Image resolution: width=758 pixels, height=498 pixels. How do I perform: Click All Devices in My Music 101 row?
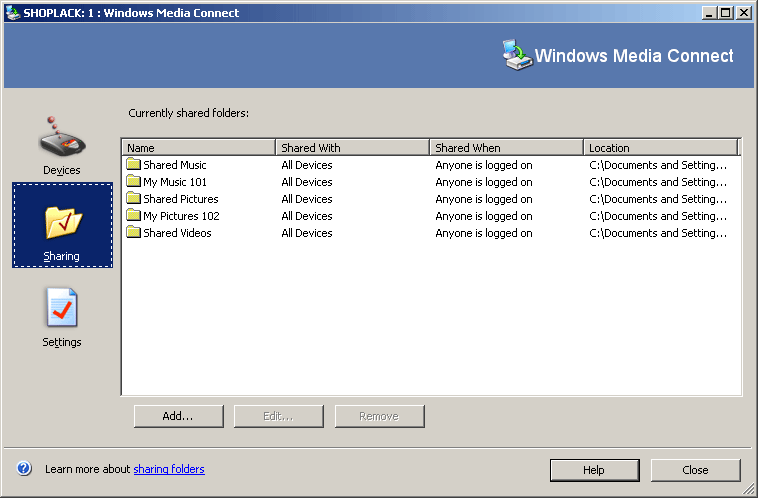[307, 182]
